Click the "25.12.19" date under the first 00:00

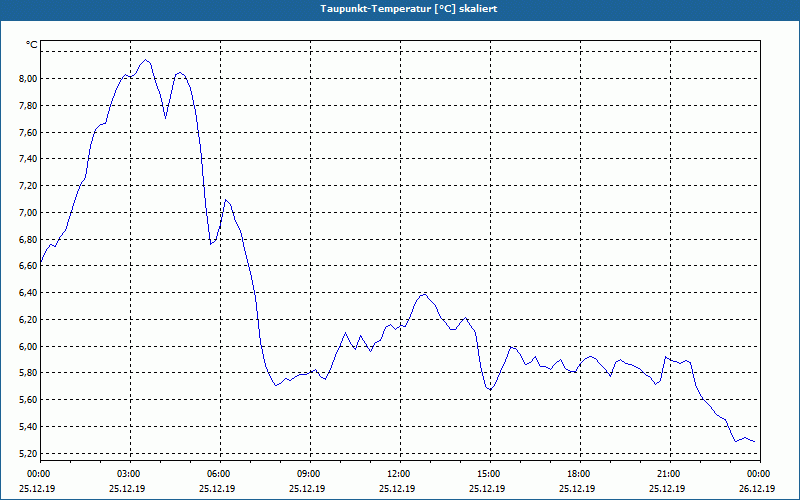pyautogui.click(x=37, y=488)
